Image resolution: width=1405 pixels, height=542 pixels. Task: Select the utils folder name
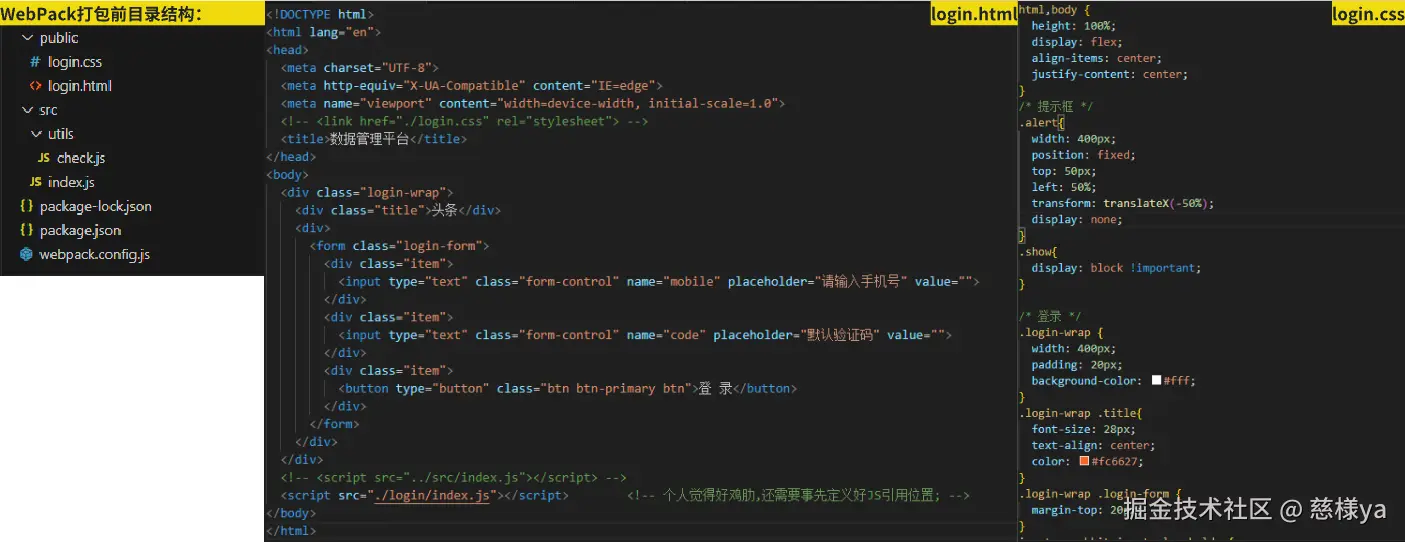pyautogui.click(x=60, y=134)
